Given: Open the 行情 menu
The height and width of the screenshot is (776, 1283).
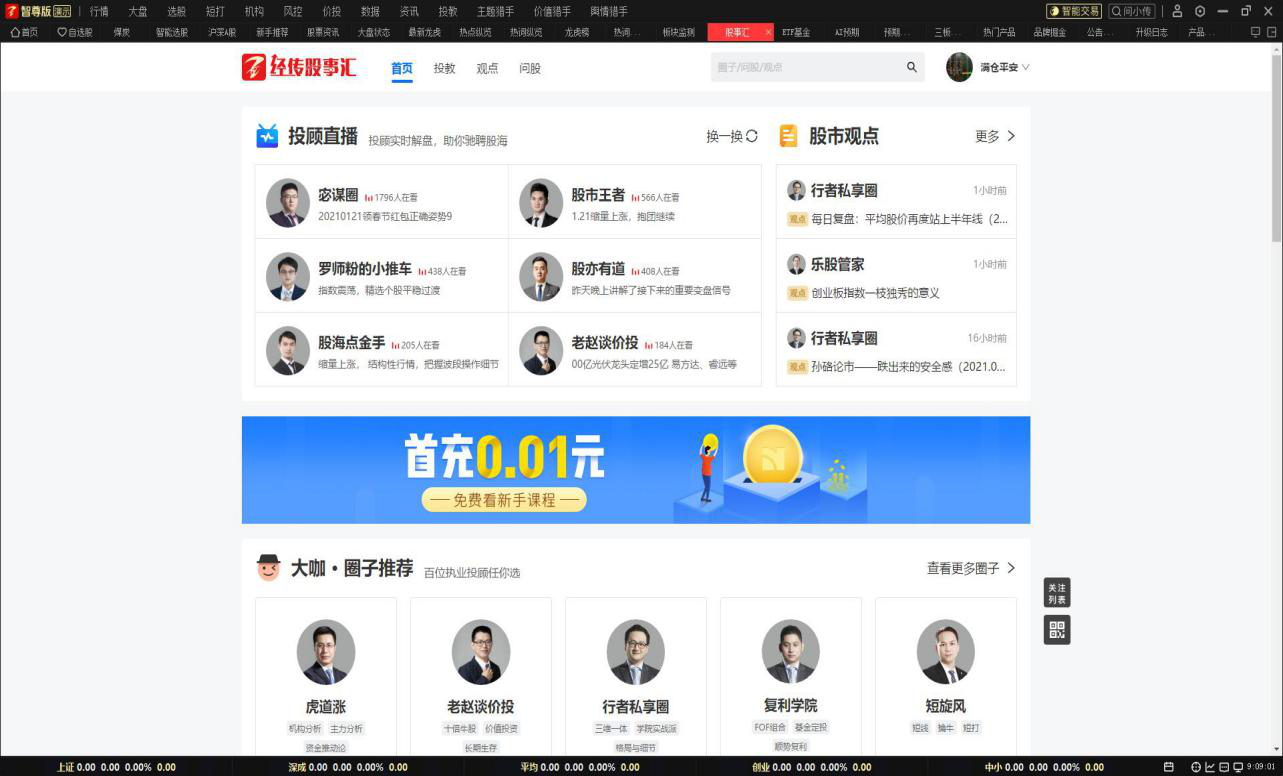Looking at the screenshot, I should point(99,11).
